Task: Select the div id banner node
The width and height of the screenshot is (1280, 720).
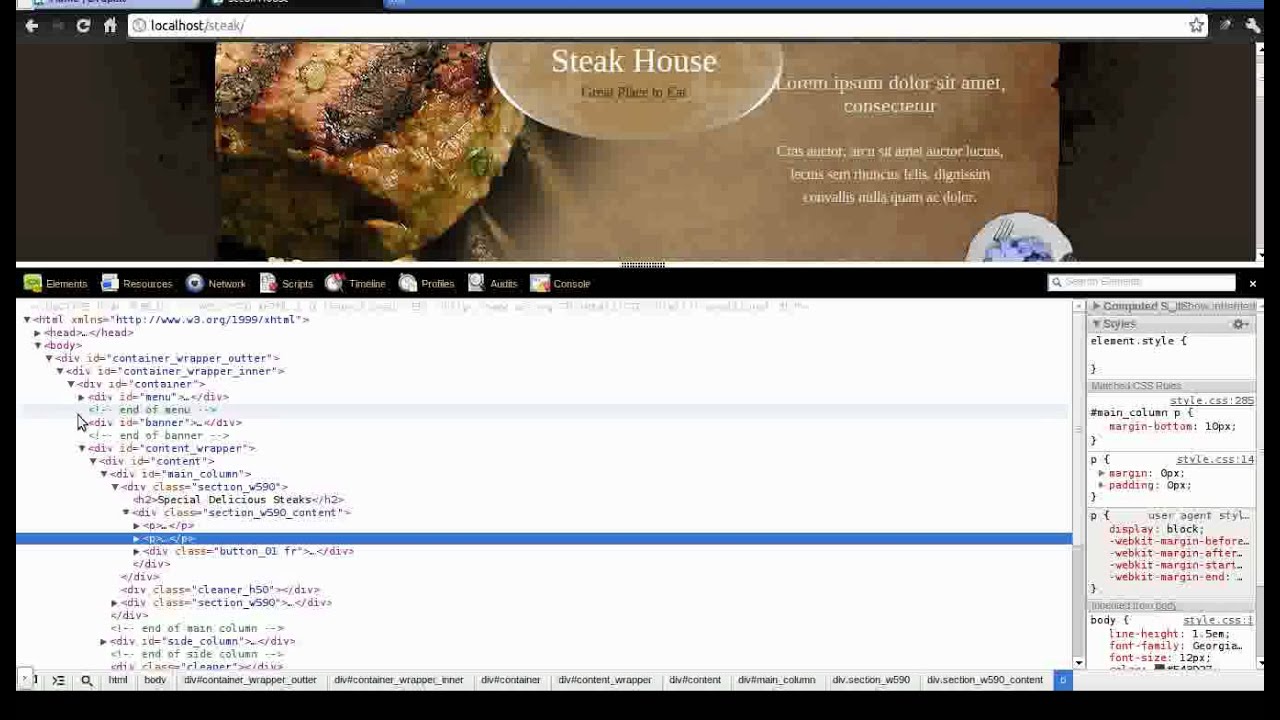Action: (165, 423)
